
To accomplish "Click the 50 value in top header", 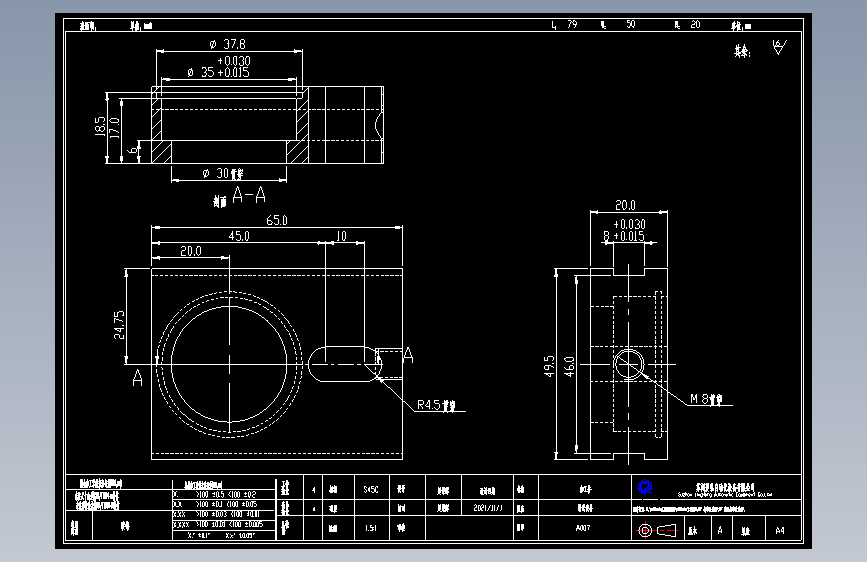I will pos(631,24).
